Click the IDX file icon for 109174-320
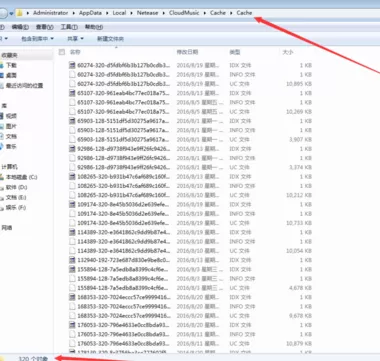380x361 pixels. click(72, 204)
